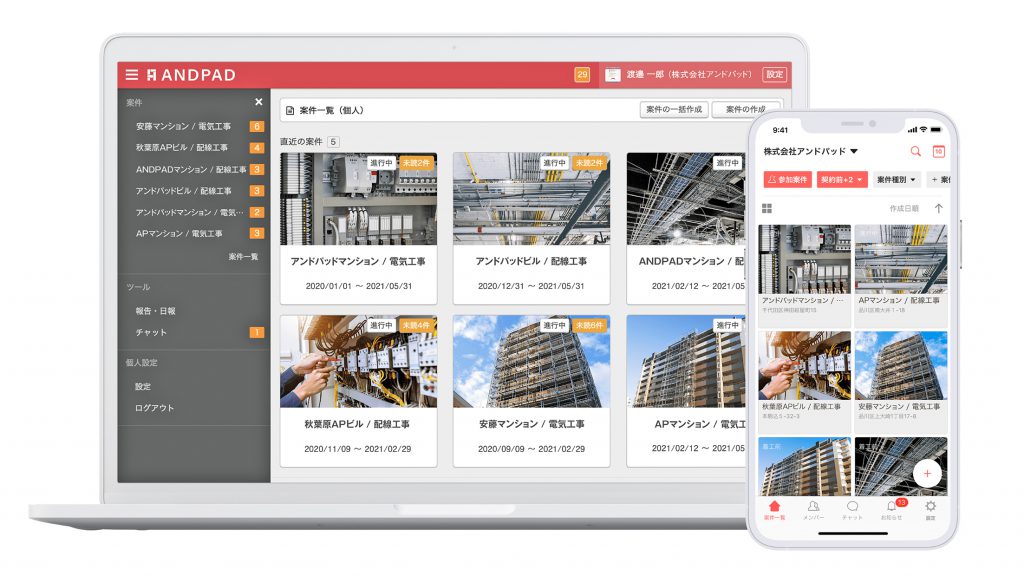
Task: Click the orange 29 notification badge
Action: click(582, 75)
